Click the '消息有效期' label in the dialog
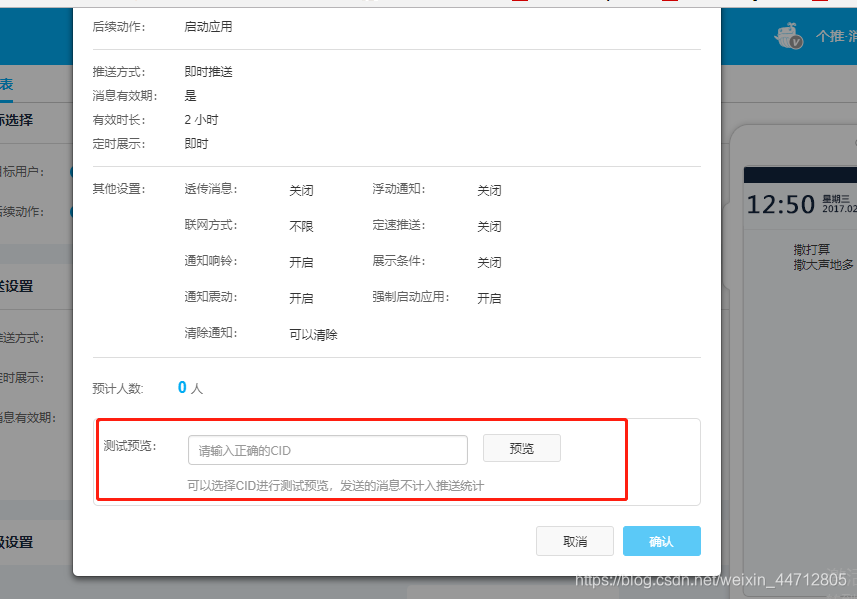857x599 pixels. tap(125, 96)
